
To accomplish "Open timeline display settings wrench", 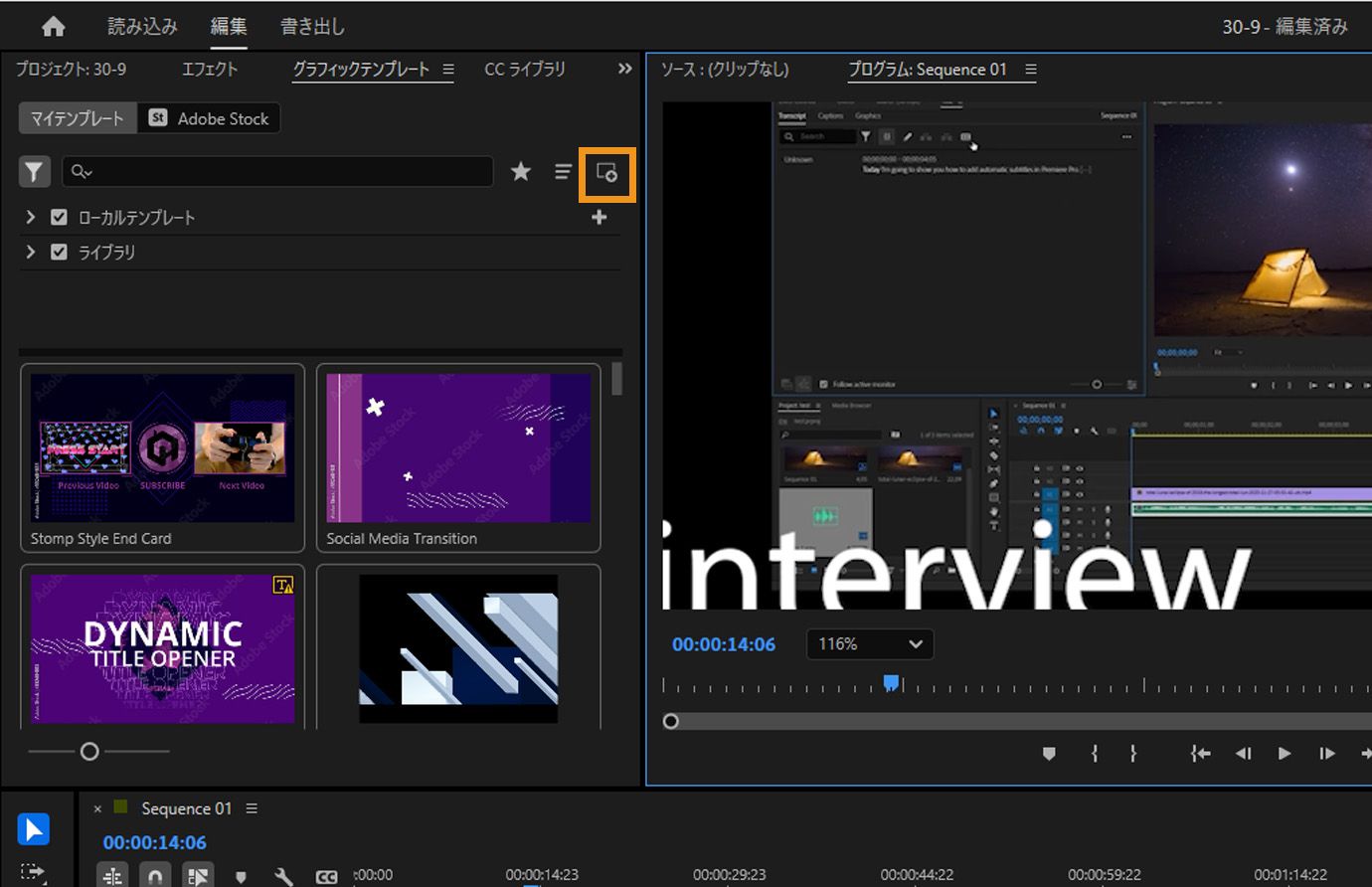I will coord(283,876).
